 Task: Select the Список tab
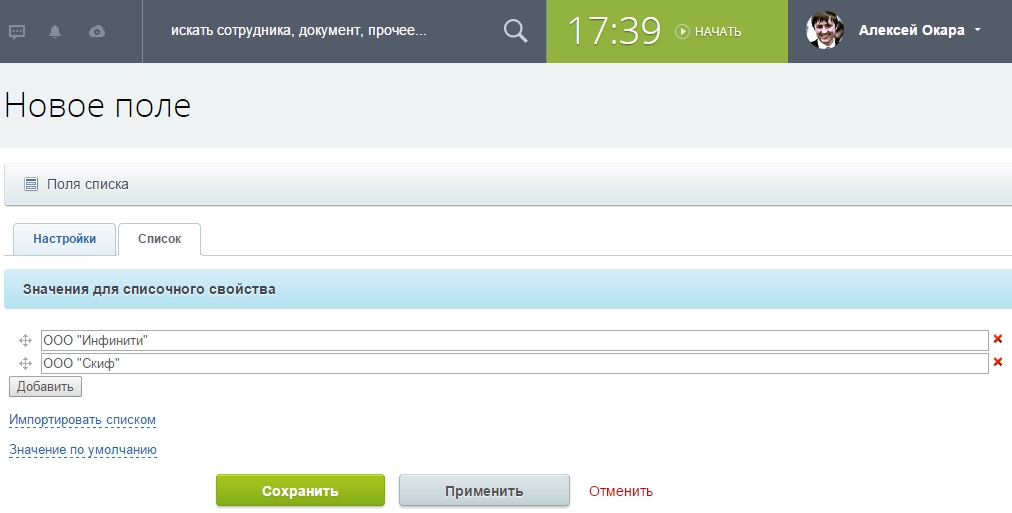pyautogui.click(x=159, y=240)
